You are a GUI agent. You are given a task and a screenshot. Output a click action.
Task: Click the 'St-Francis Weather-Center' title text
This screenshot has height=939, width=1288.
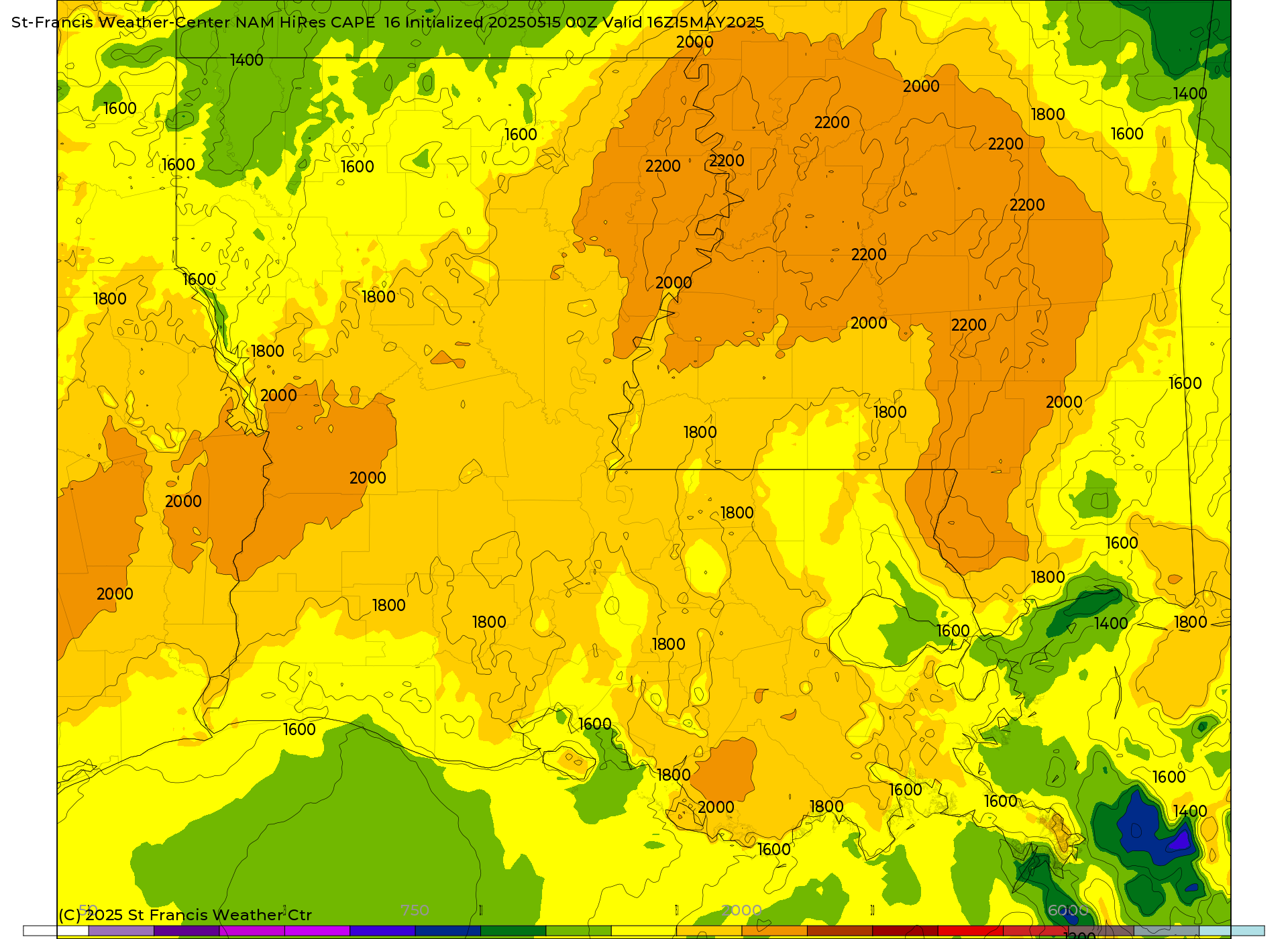[121, 22]
